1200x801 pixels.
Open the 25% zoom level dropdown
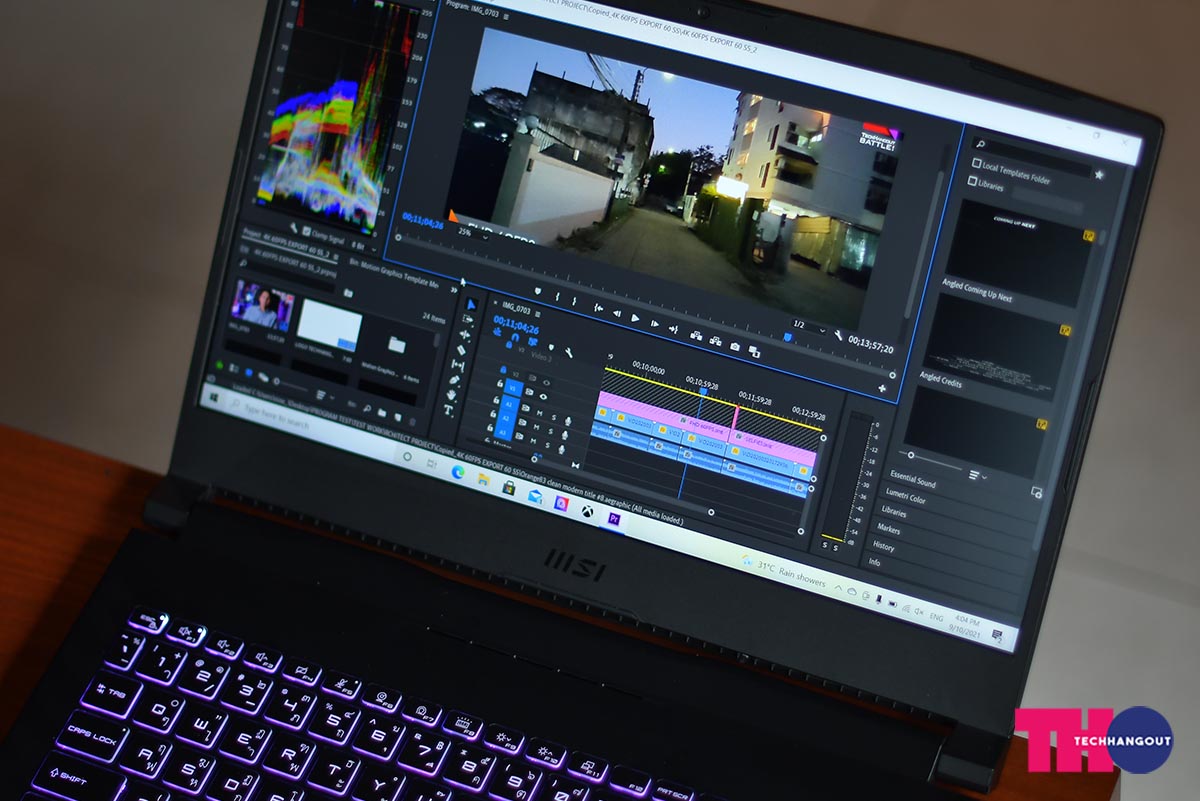point(470,232)
